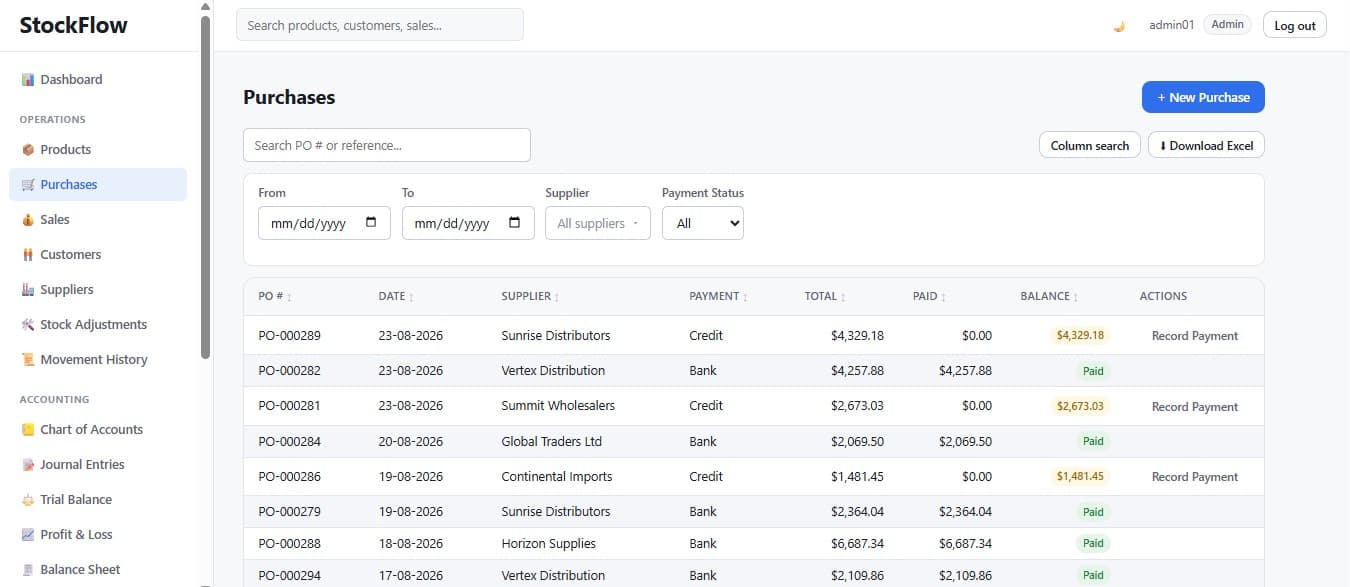Click the StockFlow logo
Image resolution: width=1350 pixels, height=587 pixels.
(74, 25)
